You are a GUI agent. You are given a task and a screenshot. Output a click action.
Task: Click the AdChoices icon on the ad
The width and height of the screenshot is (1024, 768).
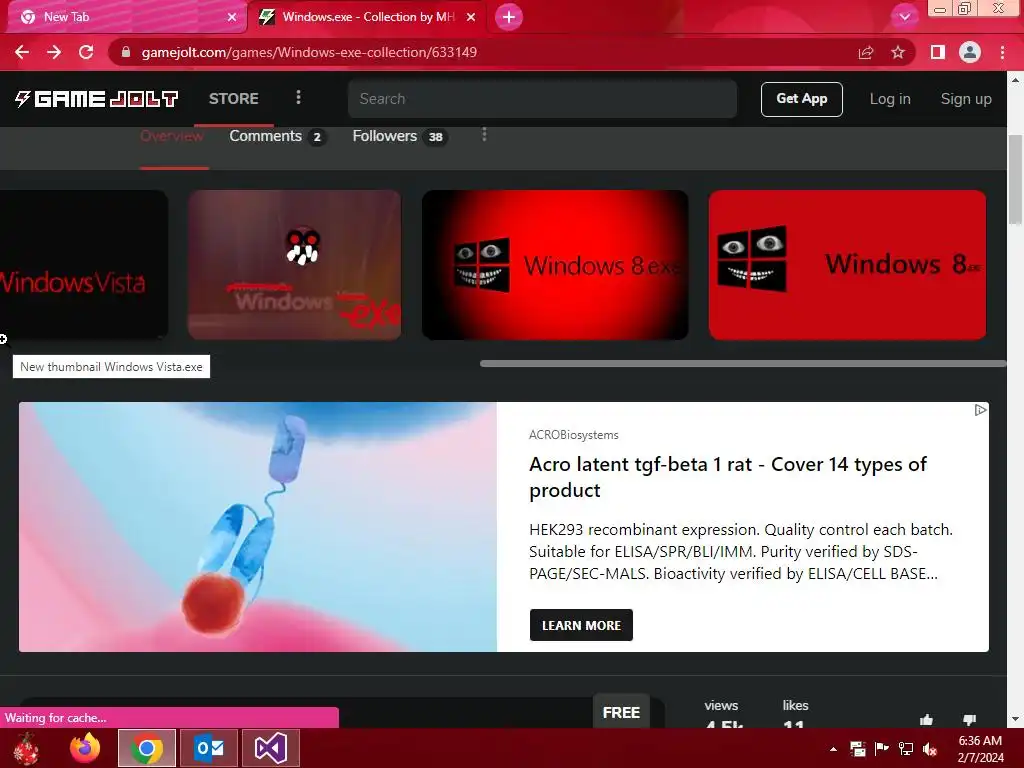[980, 409]
